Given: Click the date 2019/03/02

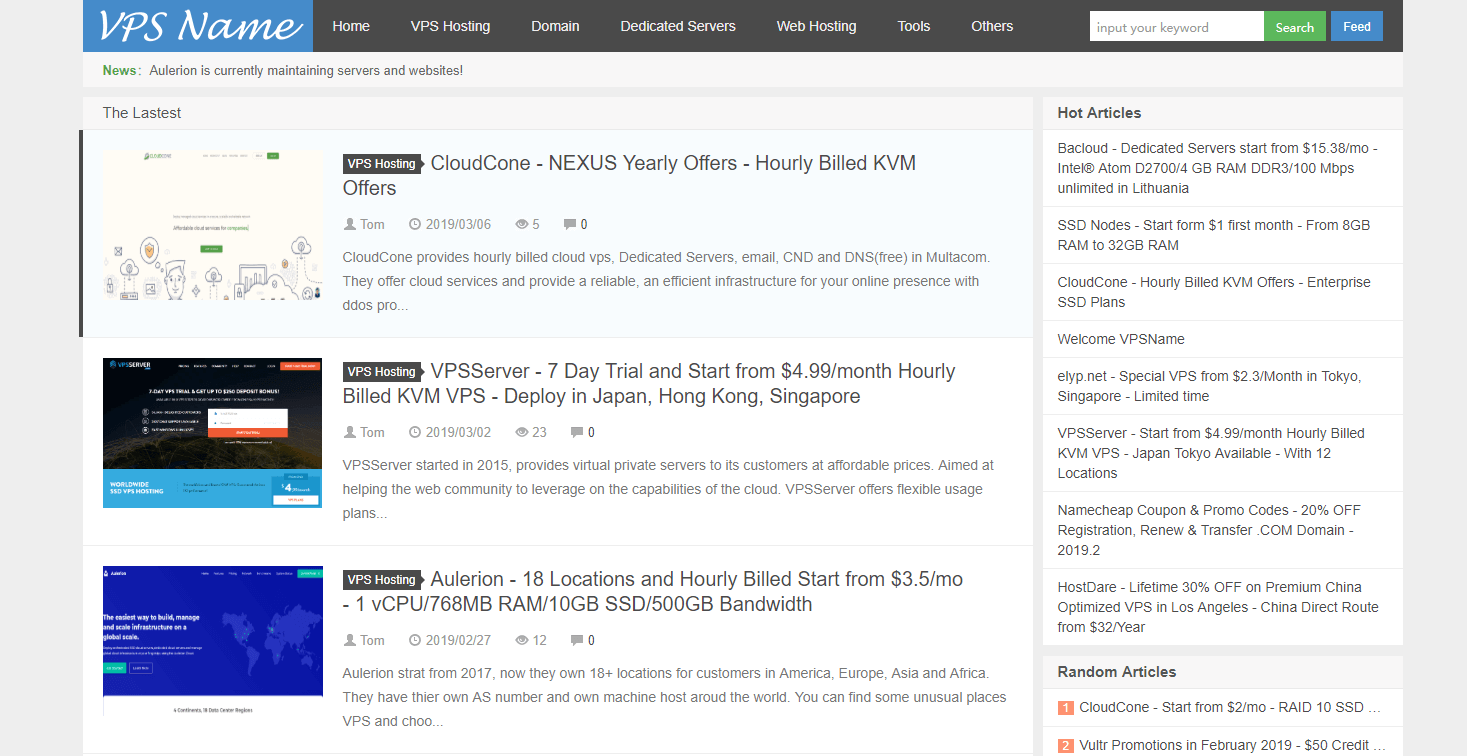Looking at the screenshot, I should (458, 432).
